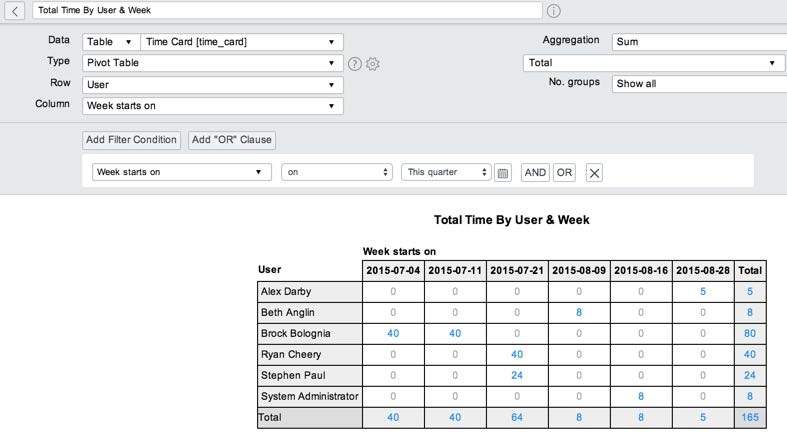Open the Total aggregation field dropdown
Image resolution: width=787 pixels, height=434 pixels.
click(x=654, y=63)
